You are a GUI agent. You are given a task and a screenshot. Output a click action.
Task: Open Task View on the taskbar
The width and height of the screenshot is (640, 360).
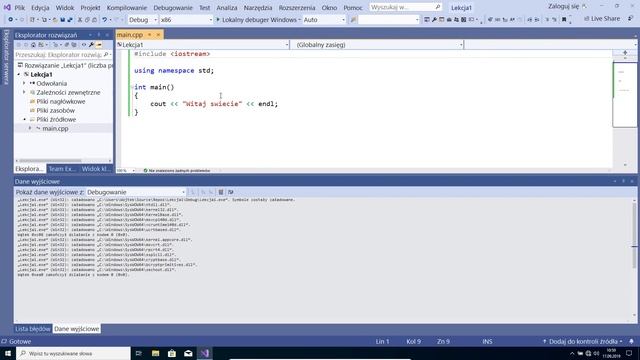[x=139, y=353]
